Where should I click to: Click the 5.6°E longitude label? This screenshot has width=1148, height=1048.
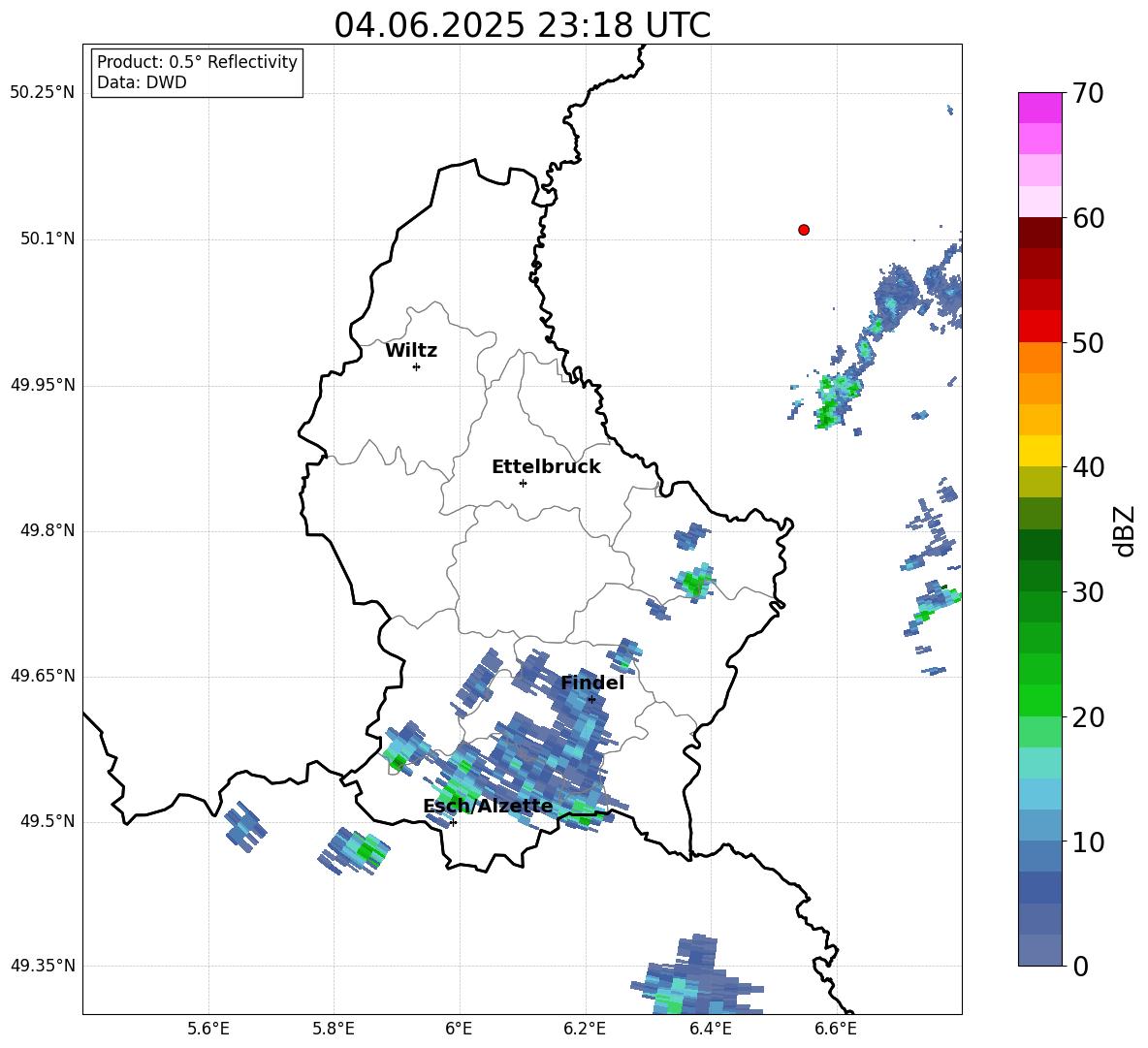208,1029
